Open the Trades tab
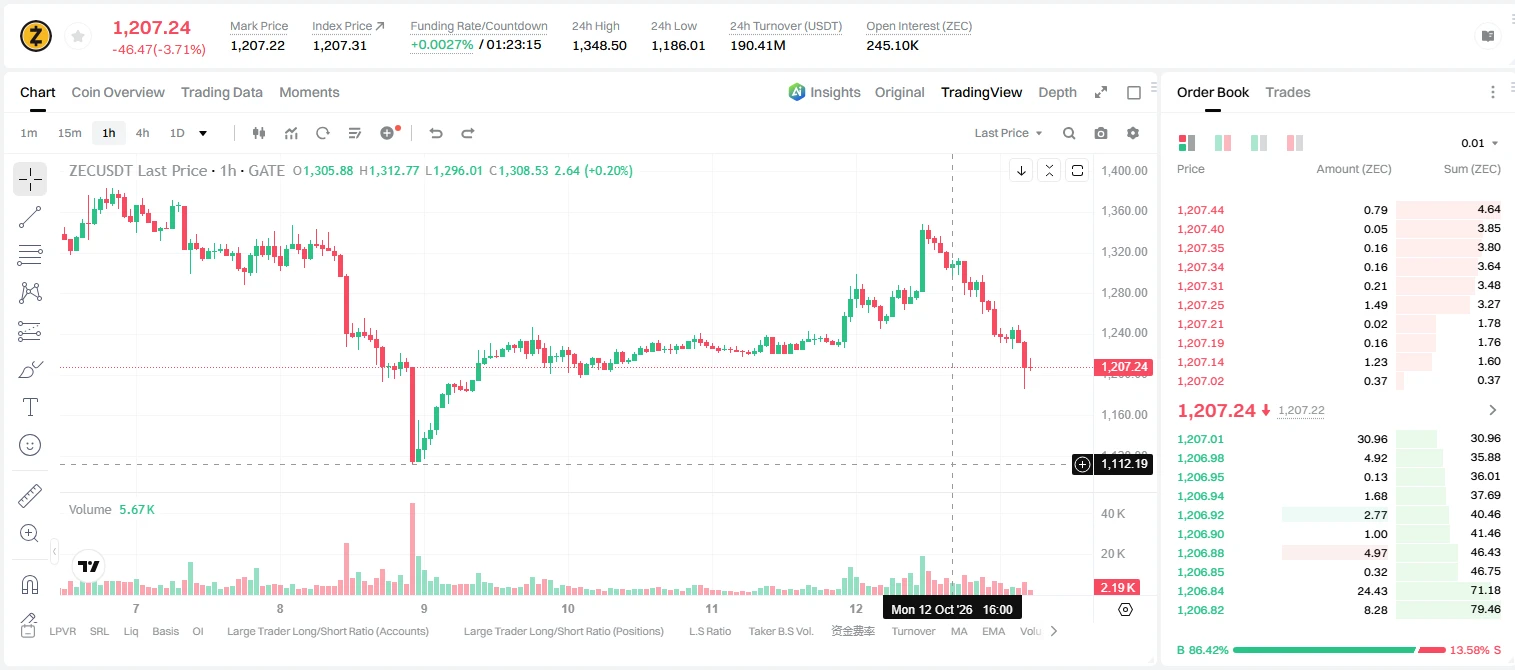This screenshot has width=1515, height=670. tap(1288, 92)
